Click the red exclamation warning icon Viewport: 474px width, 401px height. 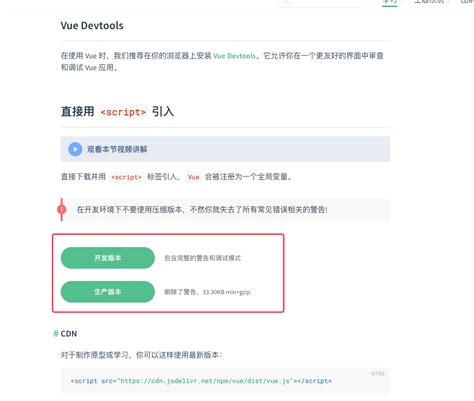(x=61, y=209)
